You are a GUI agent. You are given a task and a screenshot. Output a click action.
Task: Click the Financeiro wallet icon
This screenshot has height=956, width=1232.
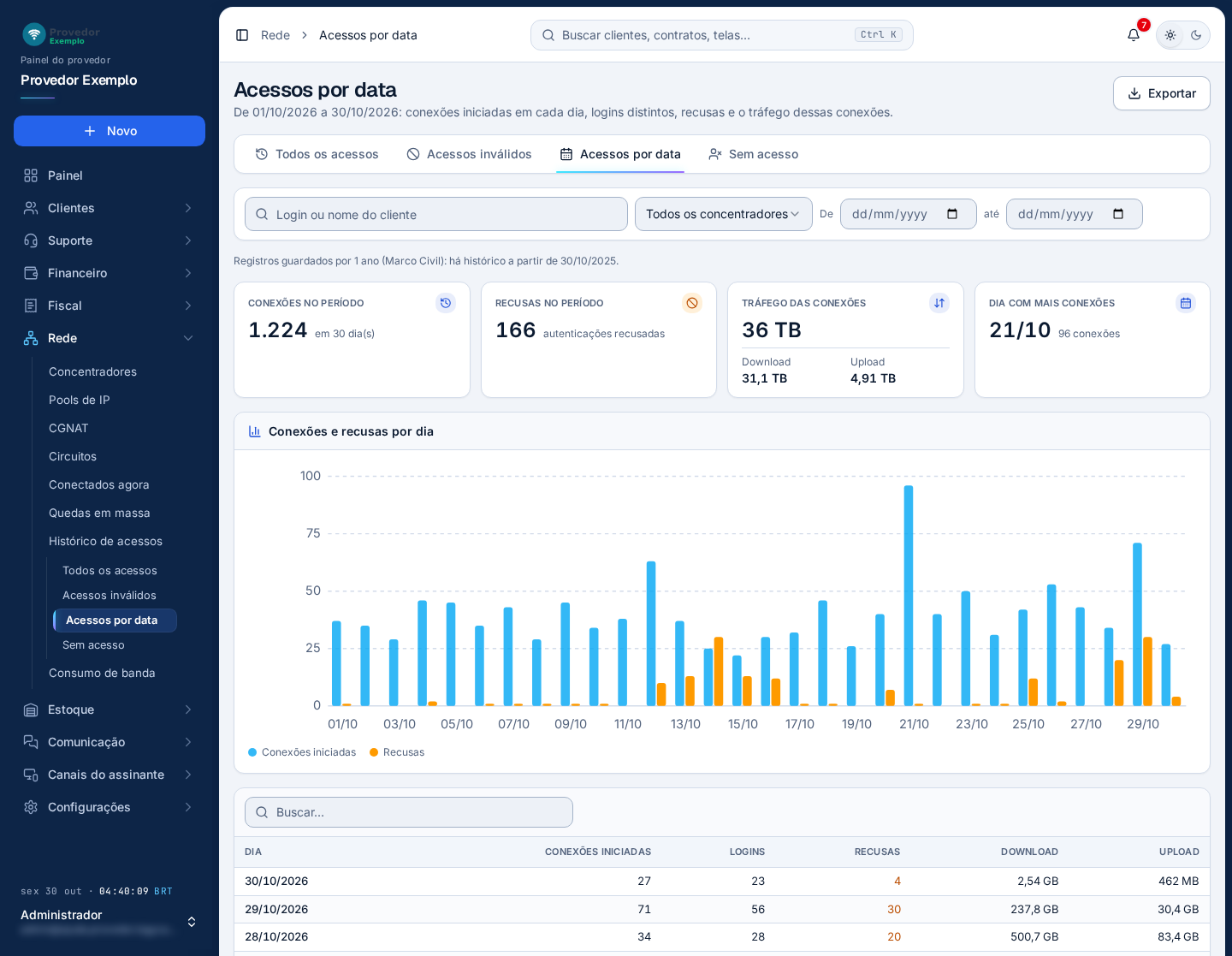[x=31, y=273]
